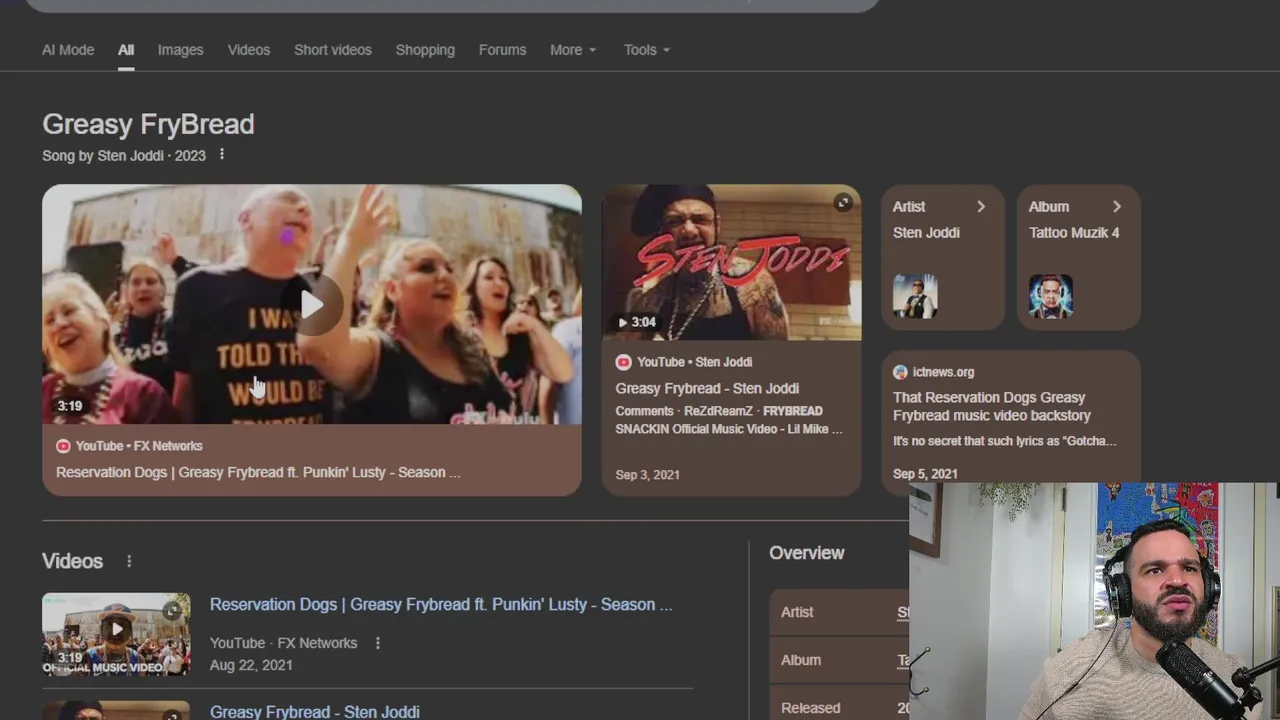Open Reservation Dogs Greasy Frybread featured title
The height and width of the screenshot is (720, 1280).
click(x=258, y=472)
